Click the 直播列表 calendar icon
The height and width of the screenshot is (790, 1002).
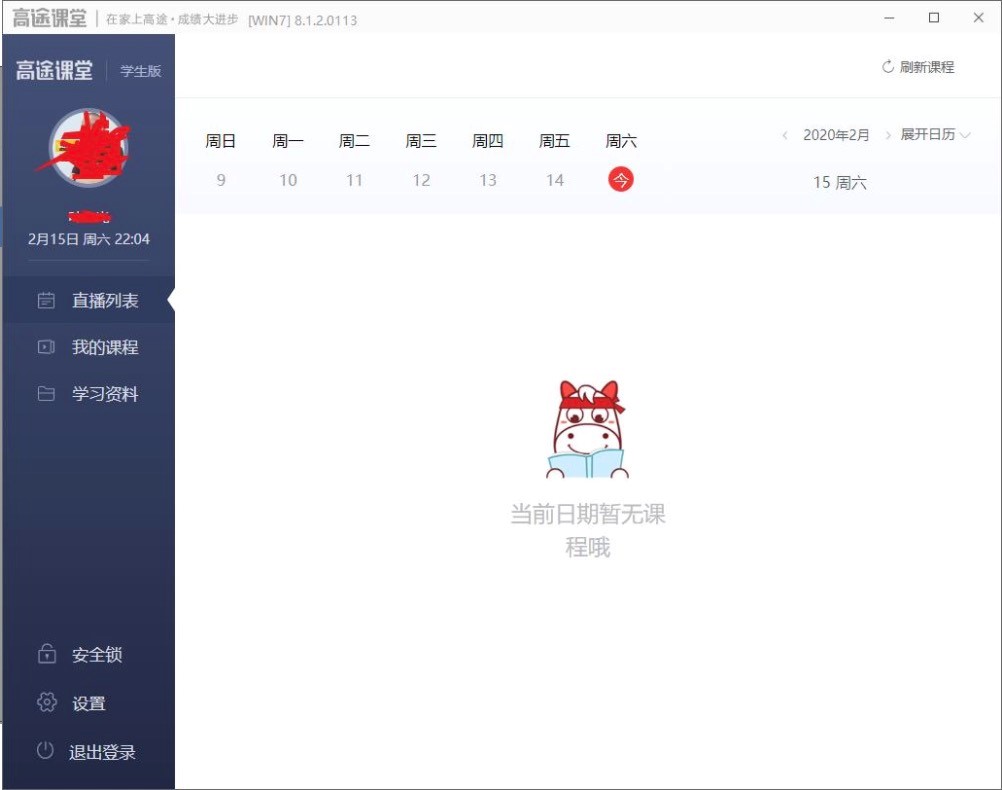pyautogui.click(x=46, y=300)
